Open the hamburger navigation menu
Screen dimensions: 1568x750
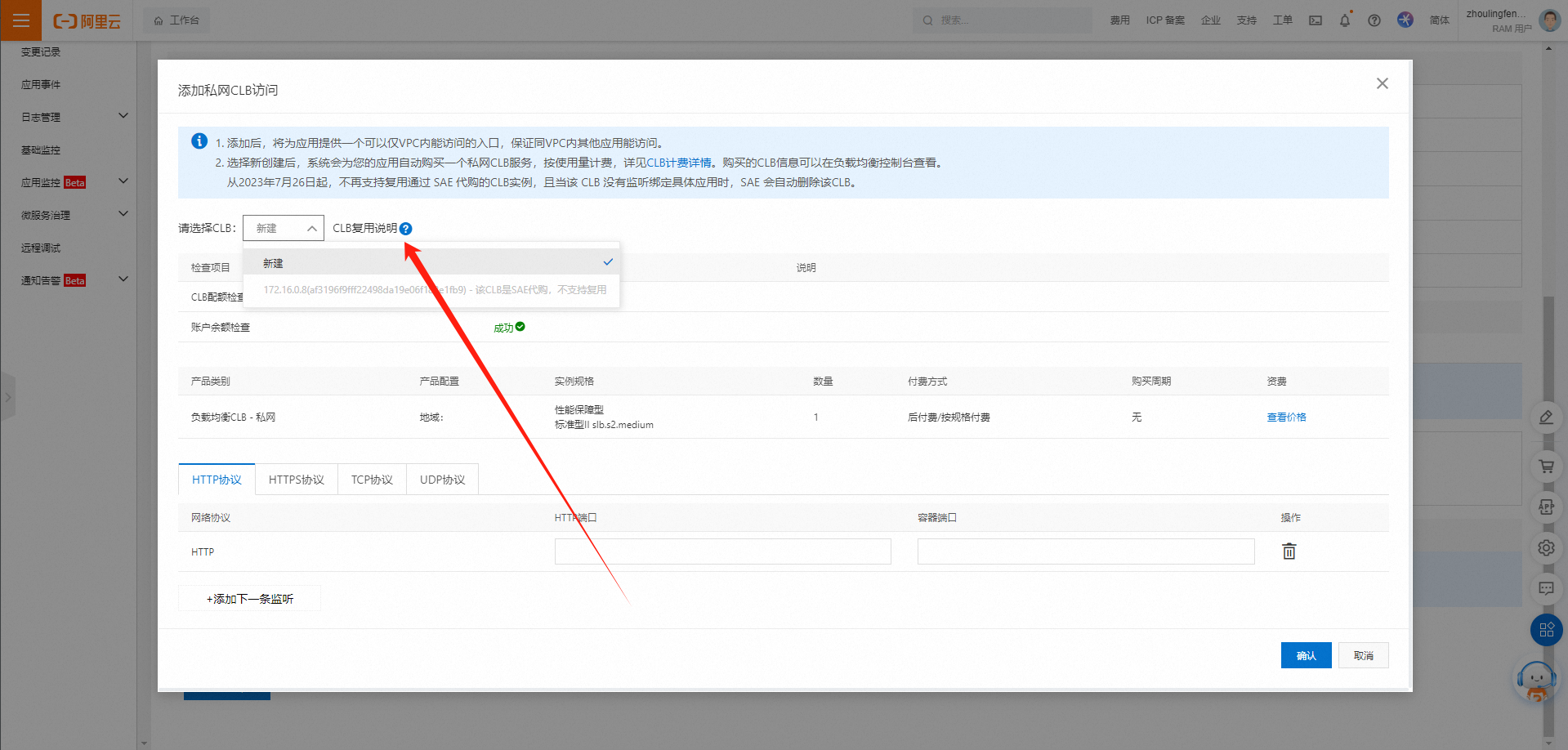(x=21, y=20)
